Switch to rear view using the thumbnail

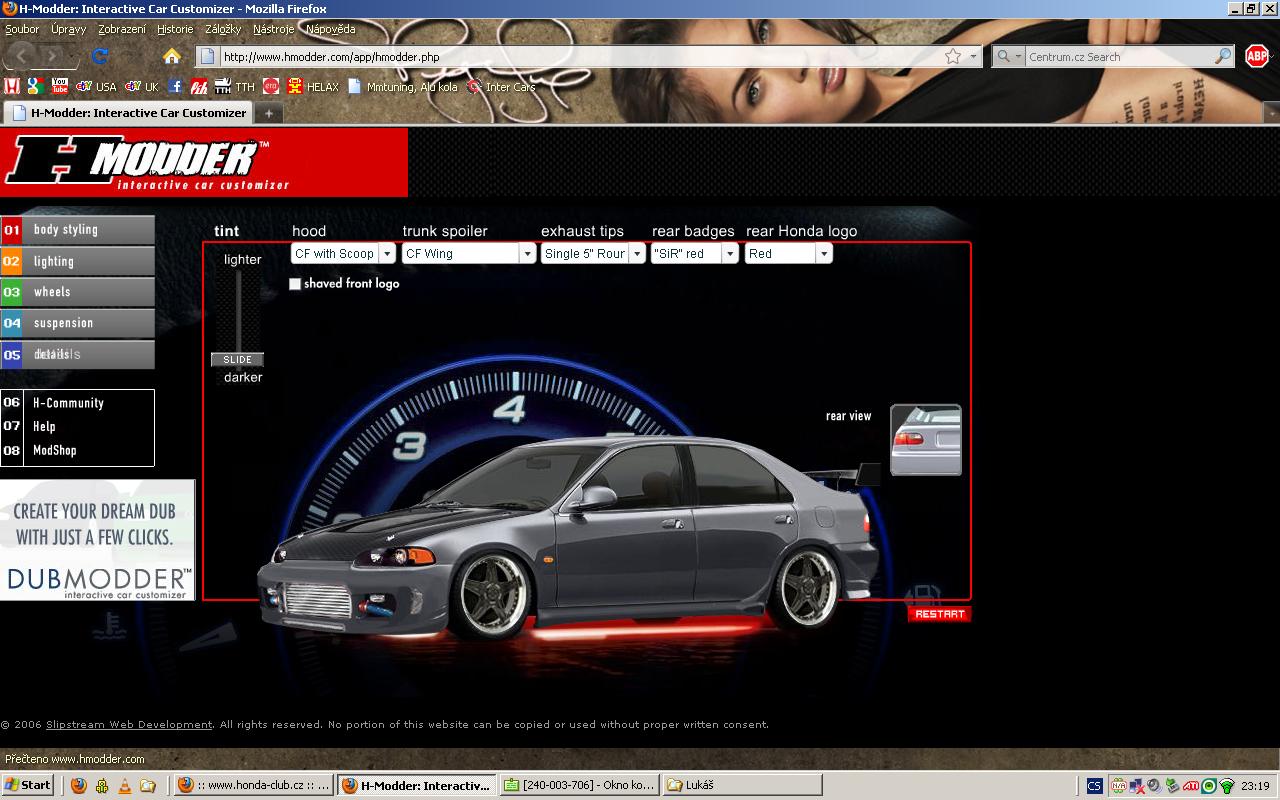pyautogui.click(x=925, y=440)
